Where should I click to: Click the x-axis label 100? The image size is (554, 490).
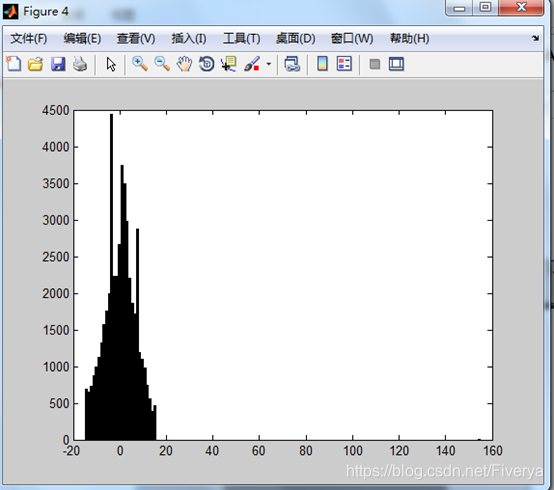pyautogui.click(x=353, y=451)
